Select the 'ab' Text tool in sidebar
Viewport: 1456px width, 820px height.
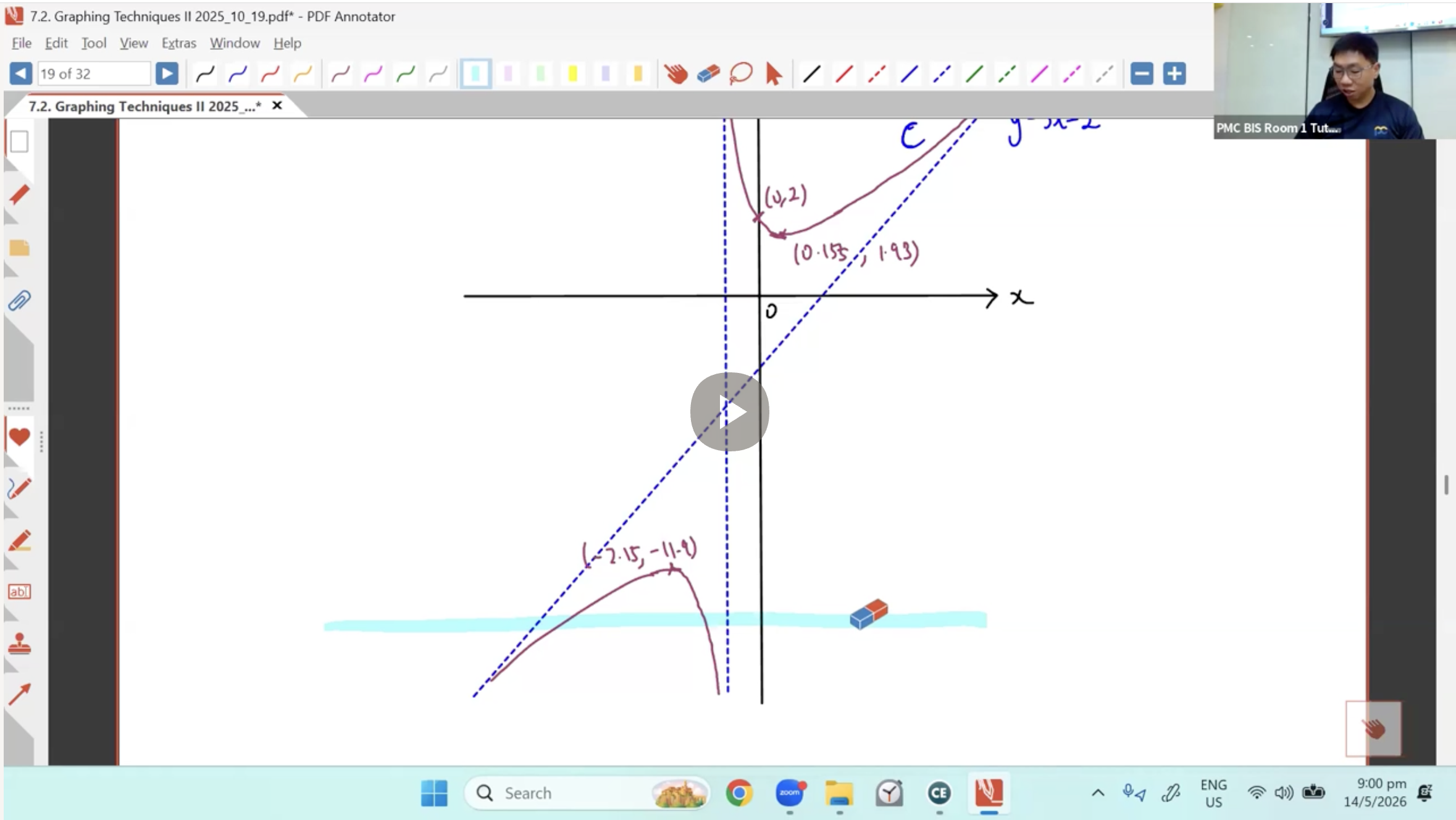coord(19,592)
